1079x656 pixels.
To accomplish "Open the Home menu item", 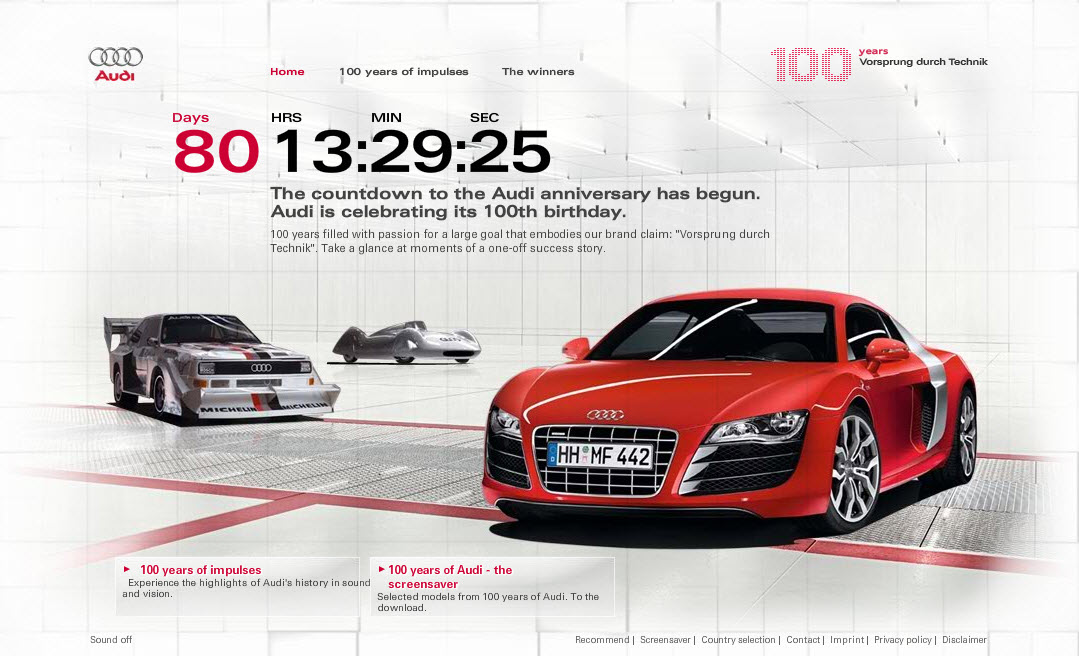I will click(287, 72).
